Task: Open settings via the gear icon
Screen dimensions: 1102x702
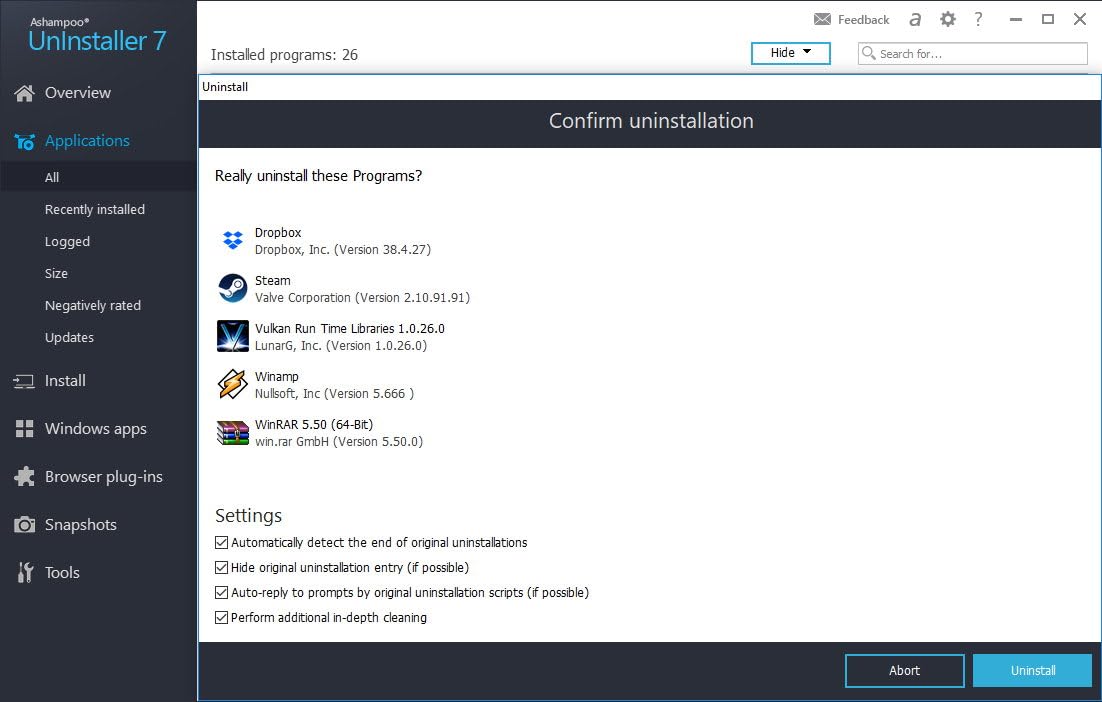Action: click(947, 19)
